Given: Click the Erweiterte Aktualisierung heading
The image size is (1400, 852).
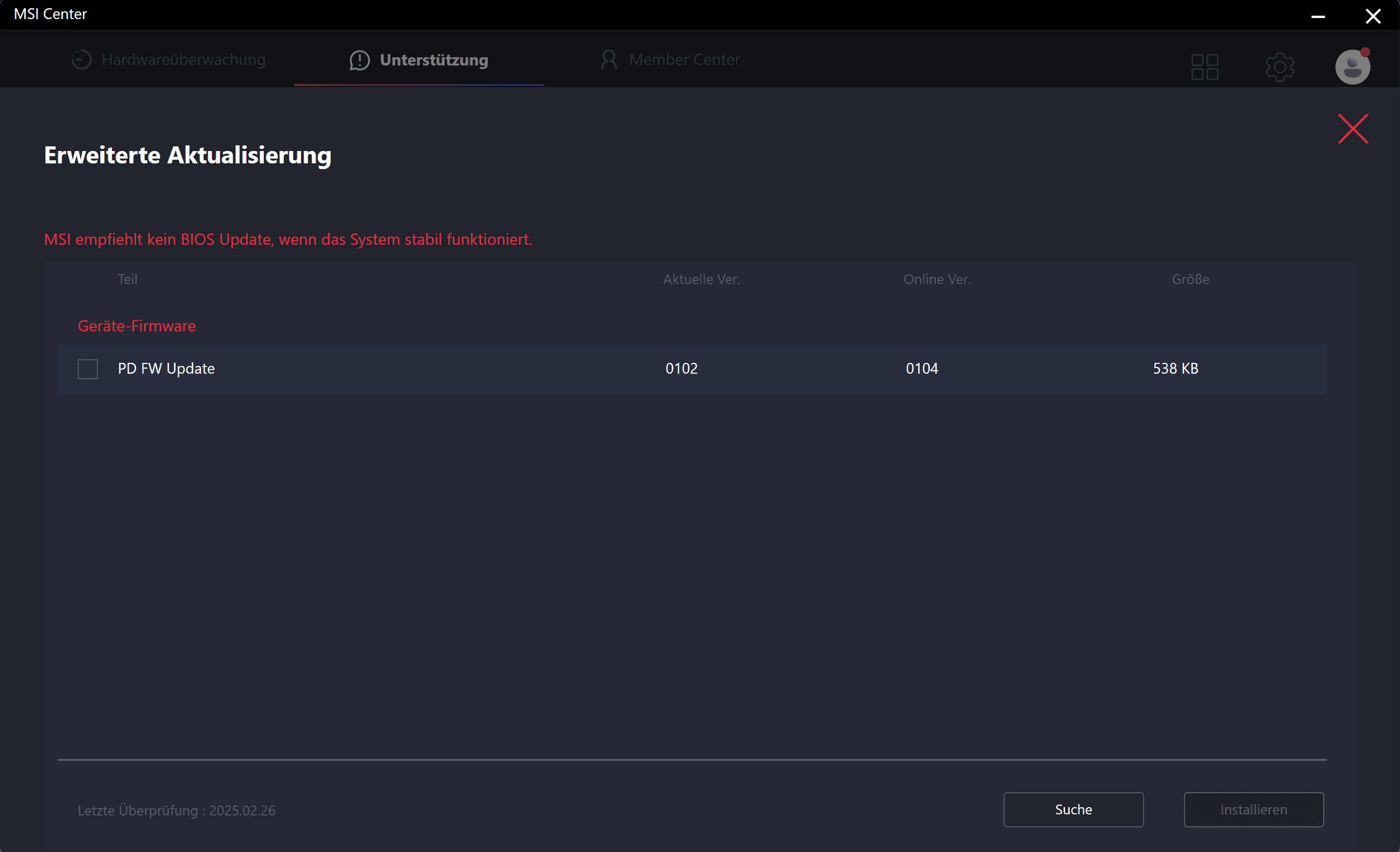Looking at the screenshot, I should (x=188, y=155).
